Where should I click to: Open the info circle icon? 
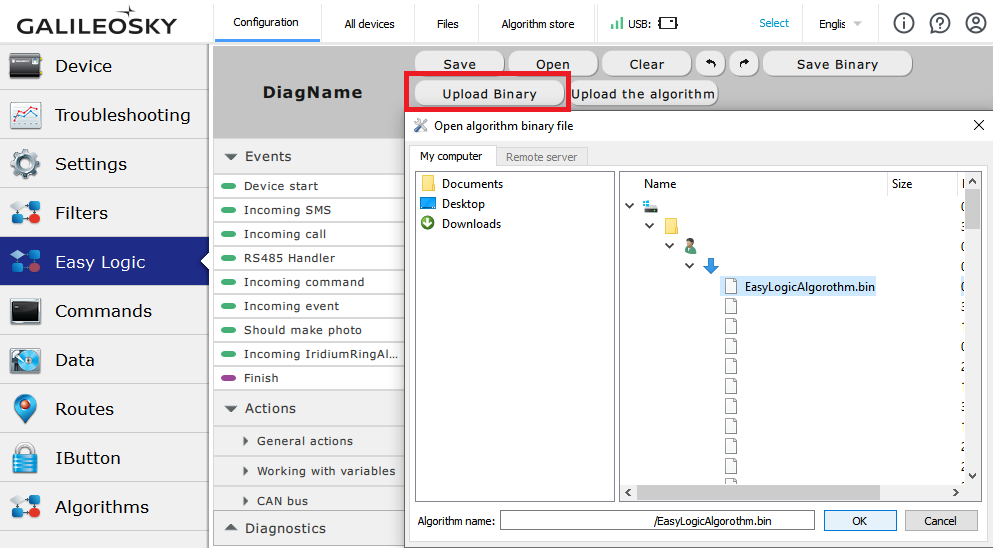click(904, 23)
